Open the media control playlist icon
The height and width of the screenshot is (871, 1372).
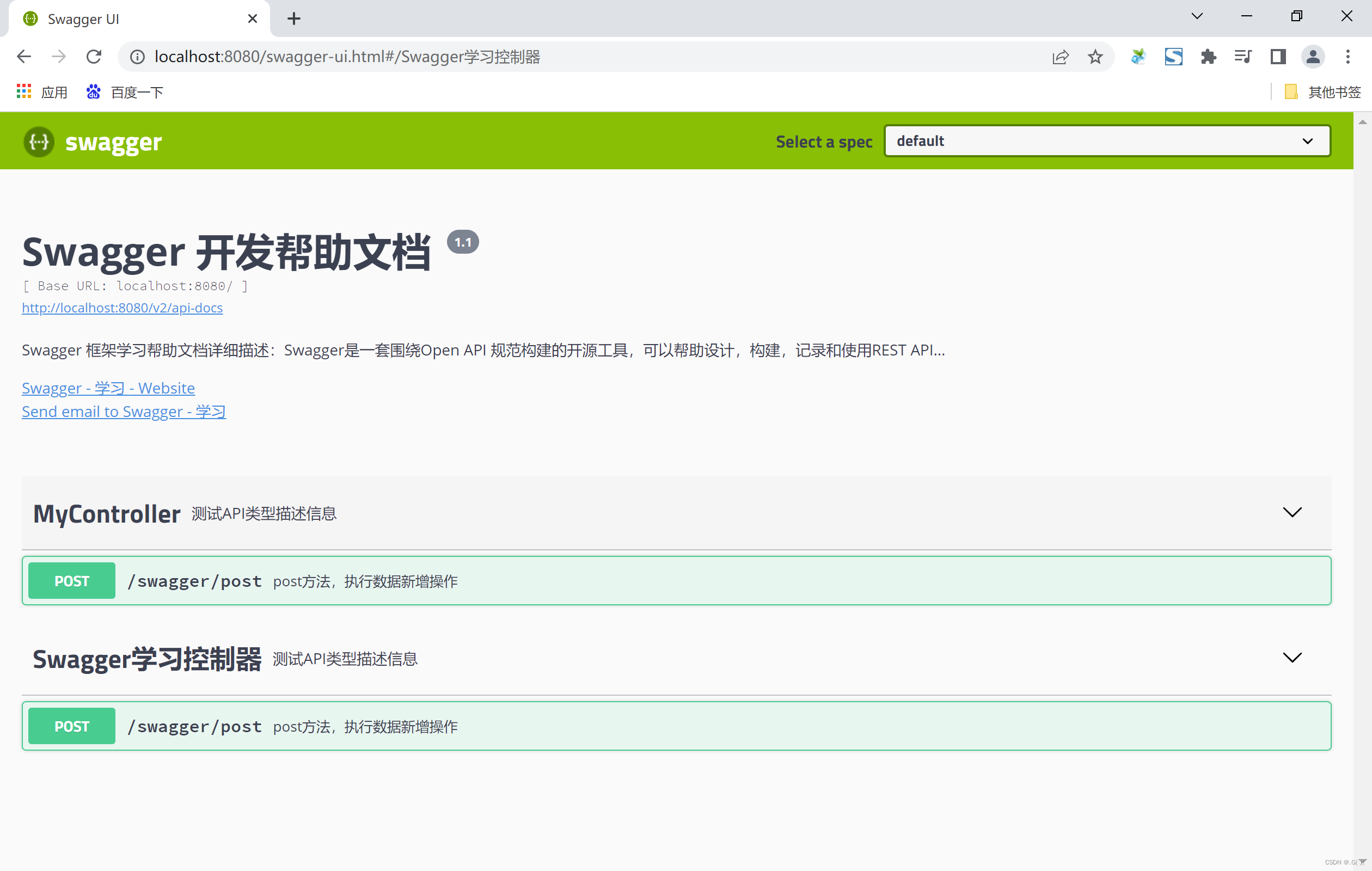point(1242,57)
